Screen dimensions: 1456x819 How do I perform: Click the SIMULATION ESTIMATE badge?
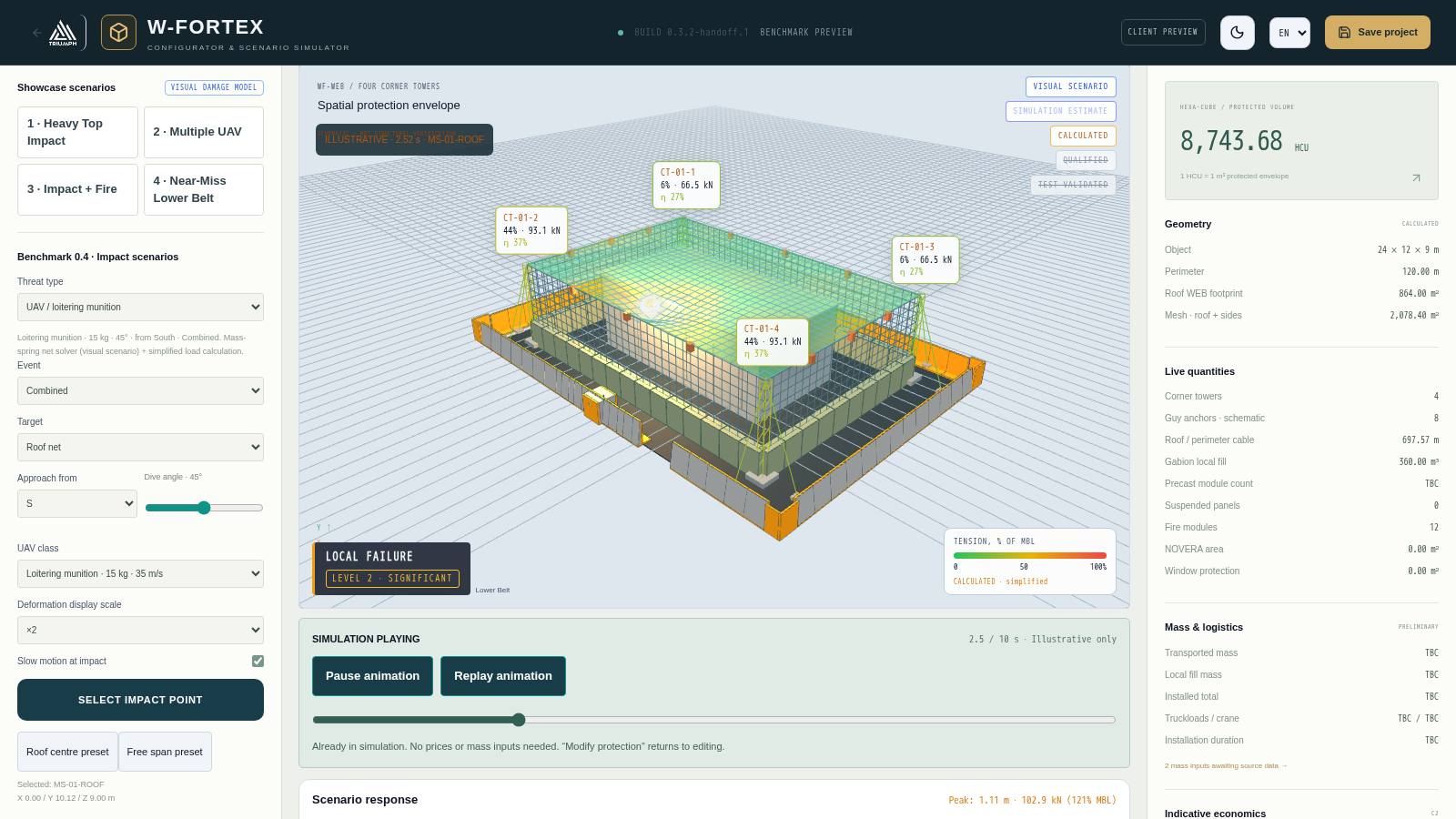click(1060, 111)
